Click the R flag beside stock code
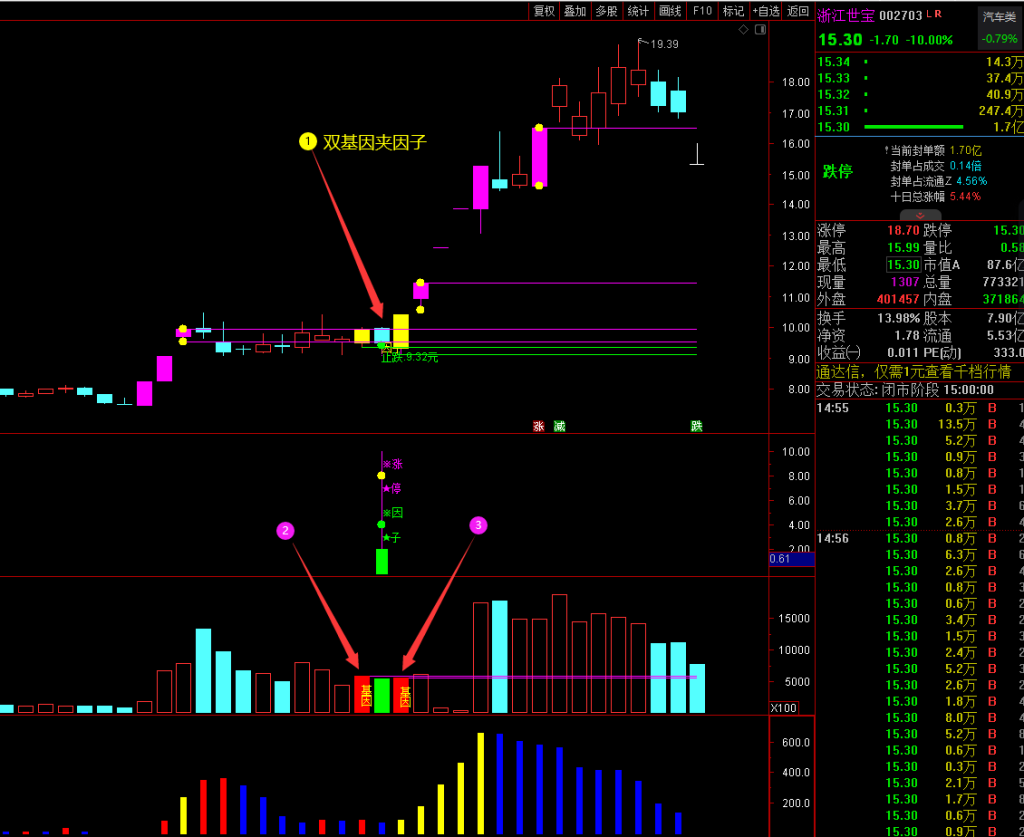The height and width of the screenshot is (837, 1024). tap(938, 13)
